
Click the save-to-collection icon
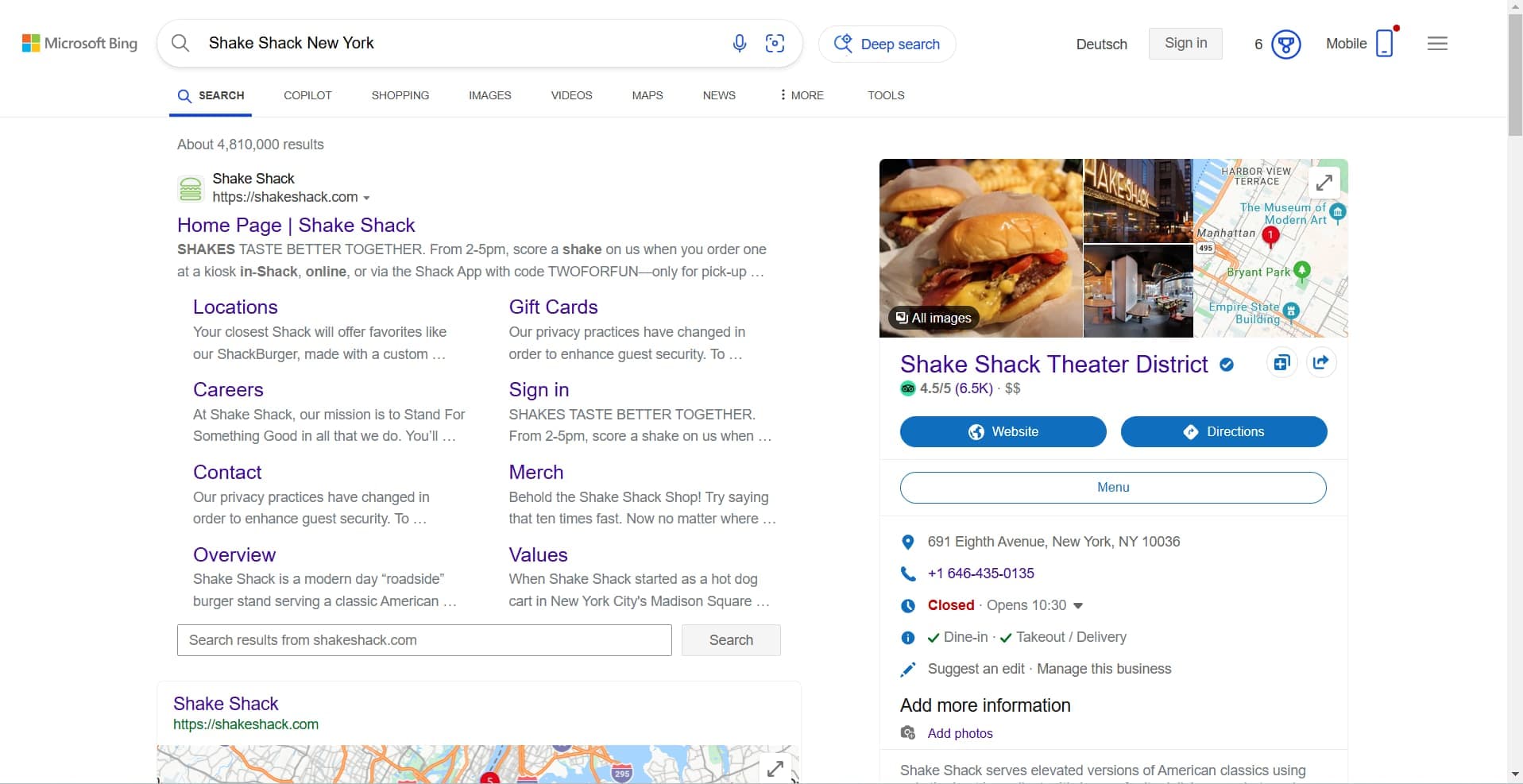pyautogui.click(x=1281, y=363)
